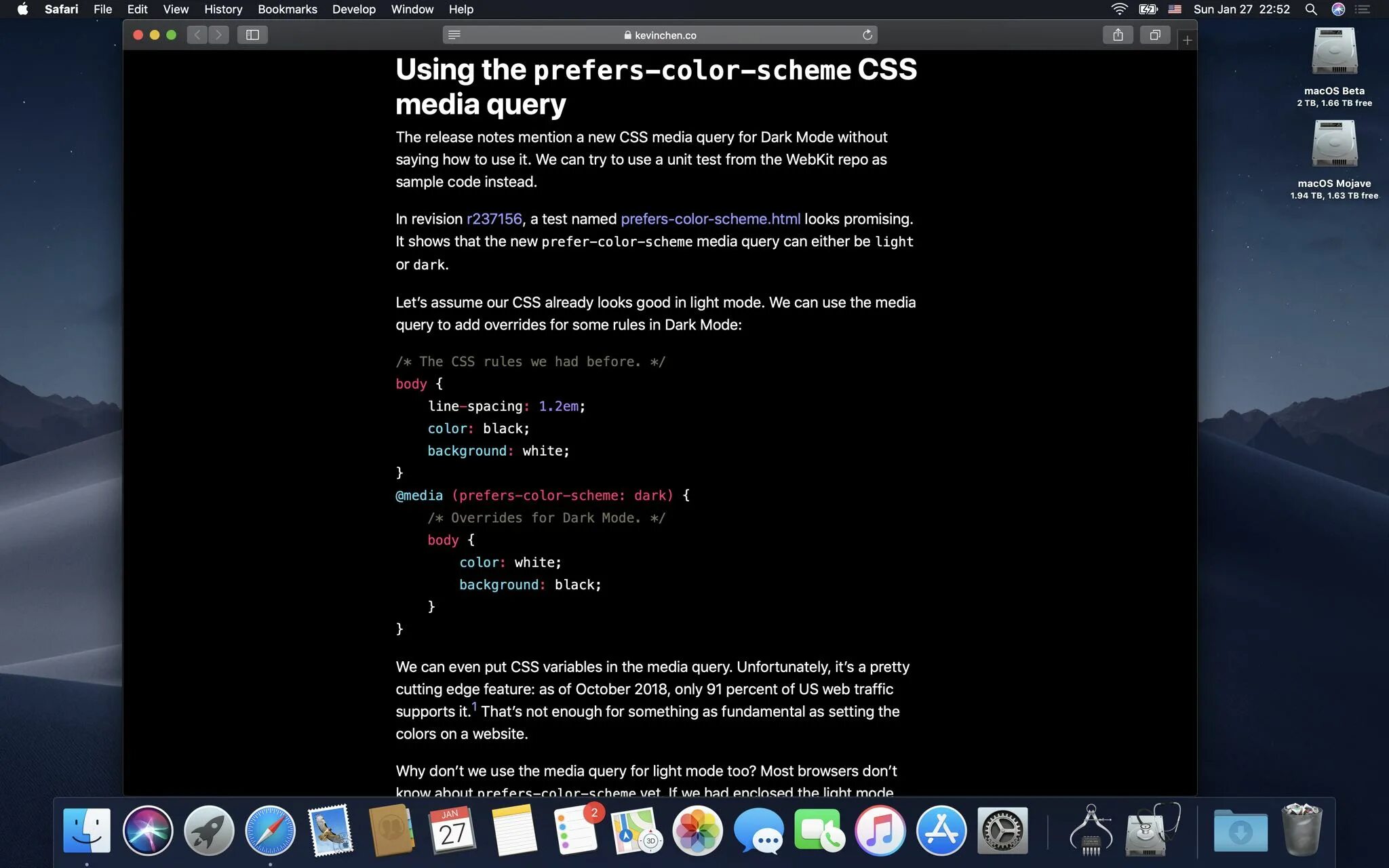Open the Develop menu

[354, 9]
